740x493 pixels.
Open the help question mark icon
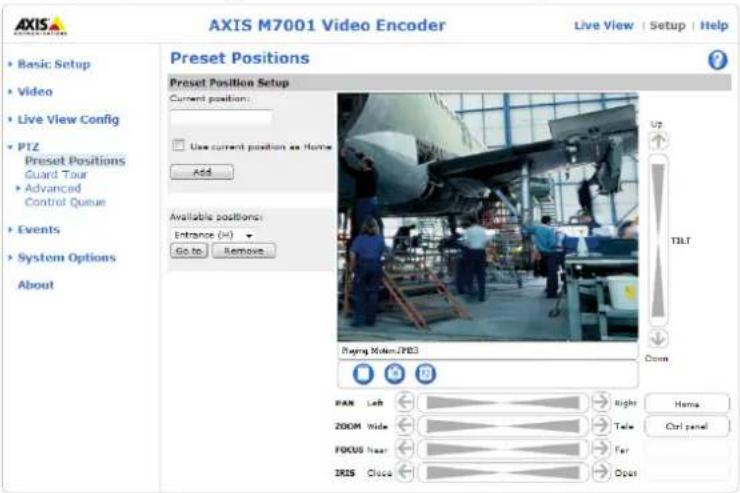(x=717, y=60)
